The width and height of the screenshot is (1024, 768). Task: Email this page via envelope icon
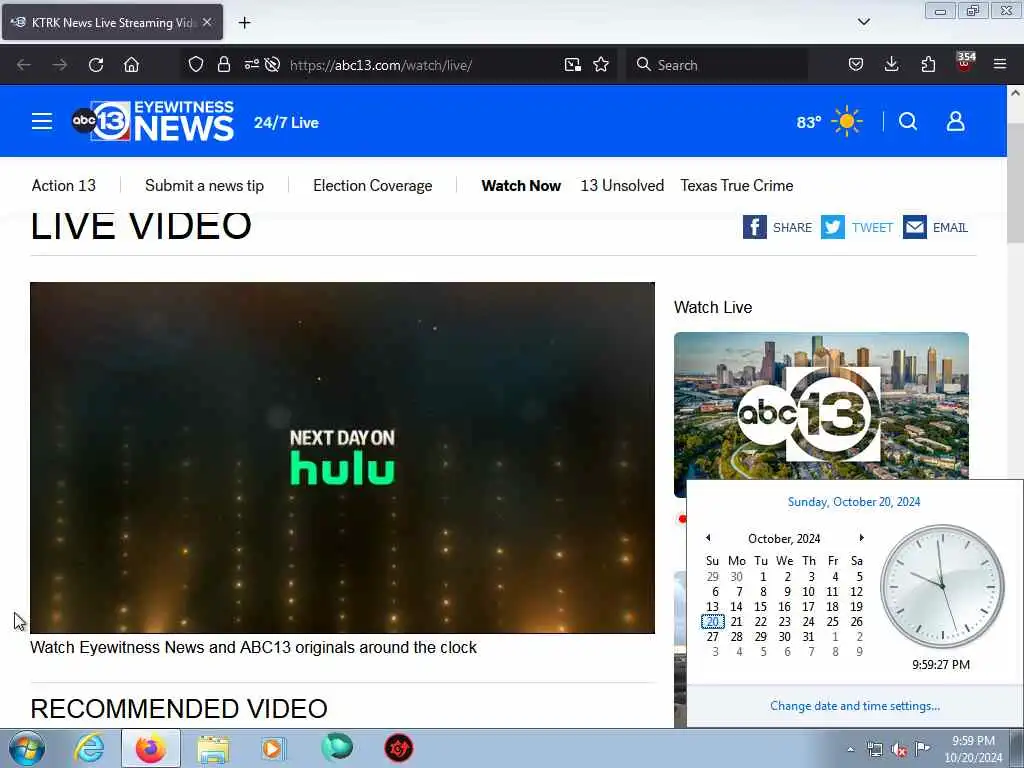[915, 227]
